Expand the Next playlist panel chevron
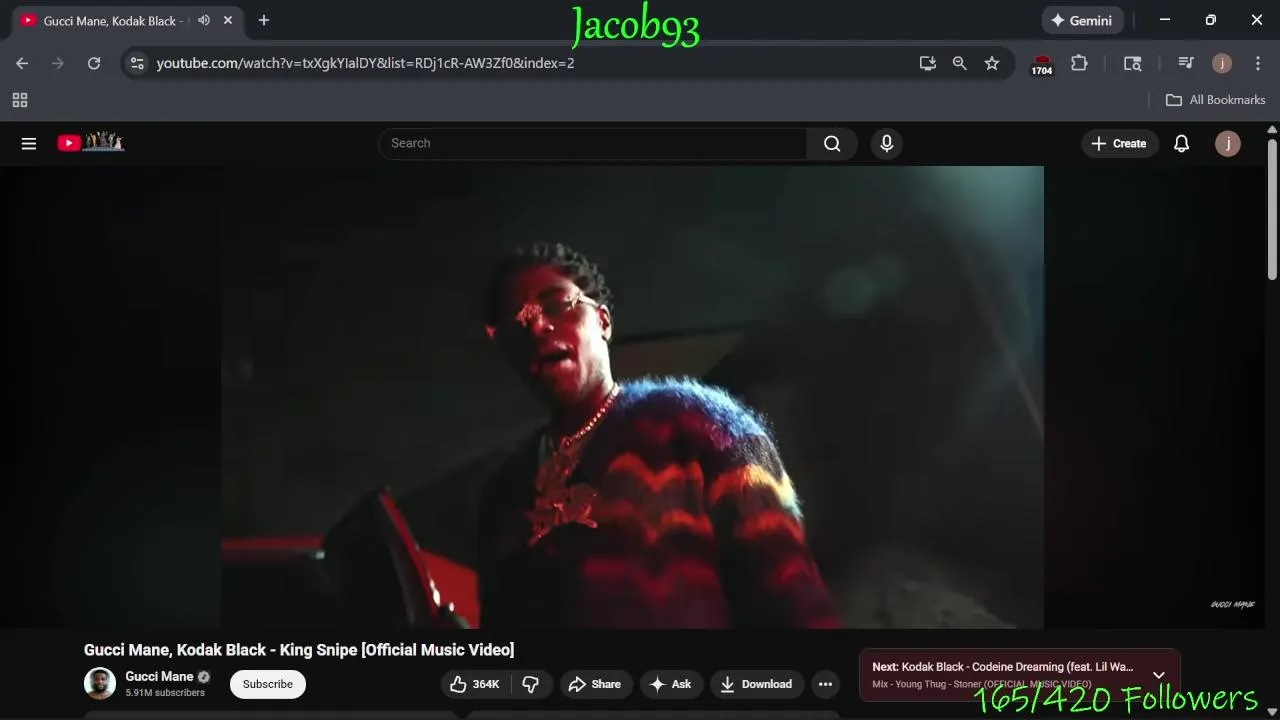 (x=1159, y=675)
